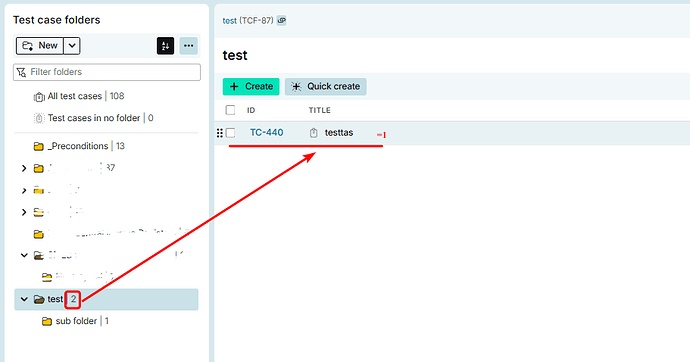Copy link icon next to TCF-87
This screenshot has width=690, height=362.
pyautogui.click(x=282, y=21)
